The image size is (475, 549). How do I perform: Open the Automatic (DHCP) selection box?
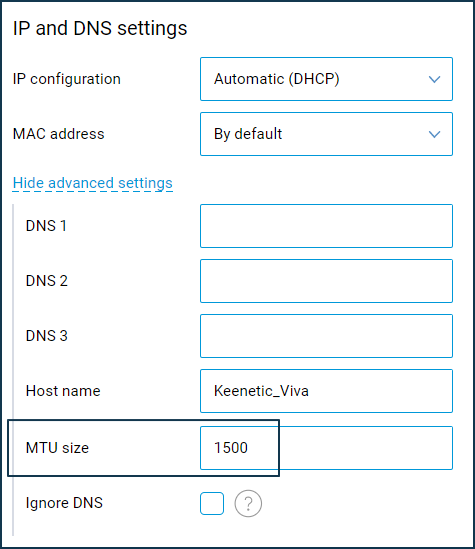coord(326,79)
